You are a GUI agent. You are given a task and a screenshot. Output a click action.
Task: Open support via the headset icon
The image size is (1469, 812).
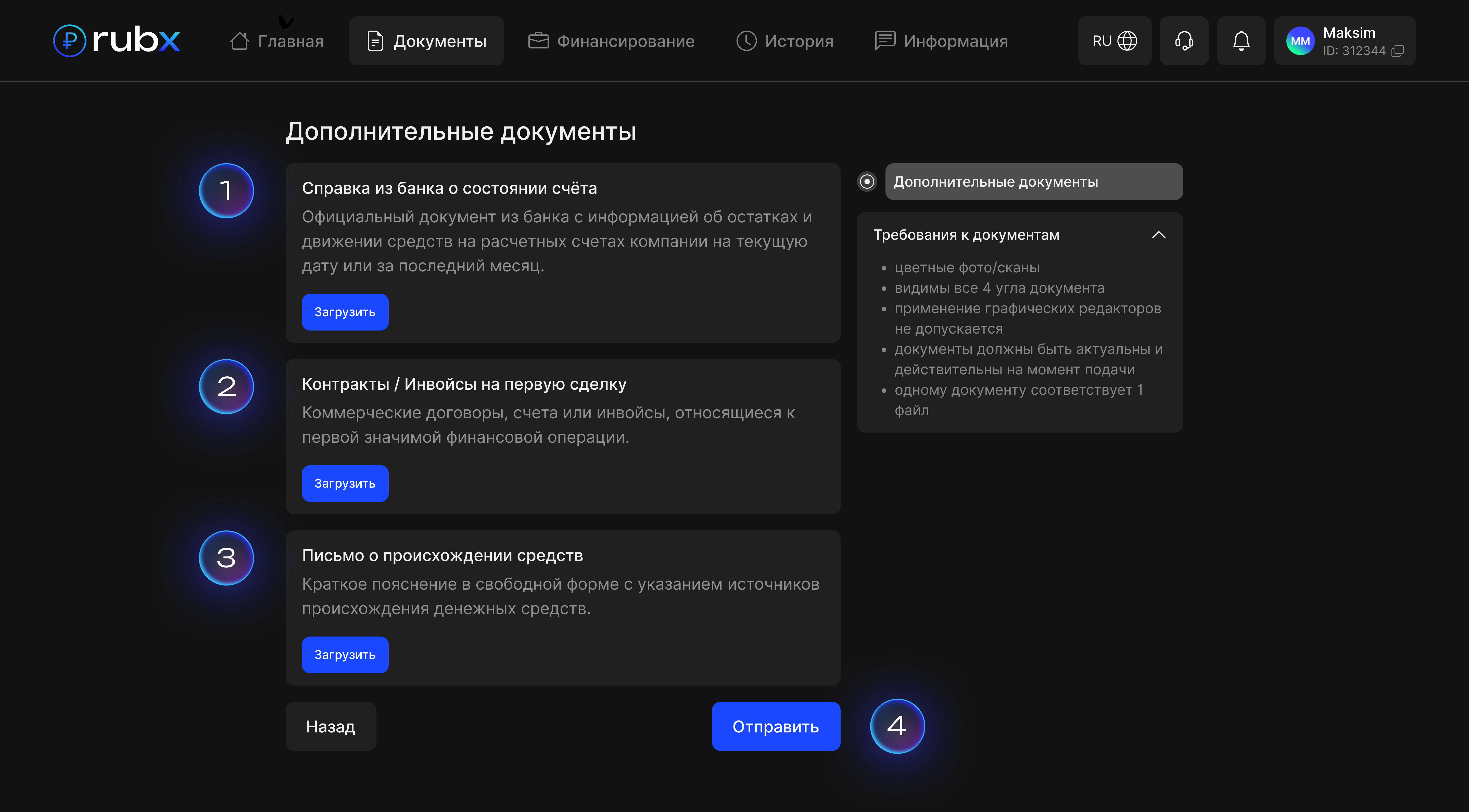pos(1184,41)
